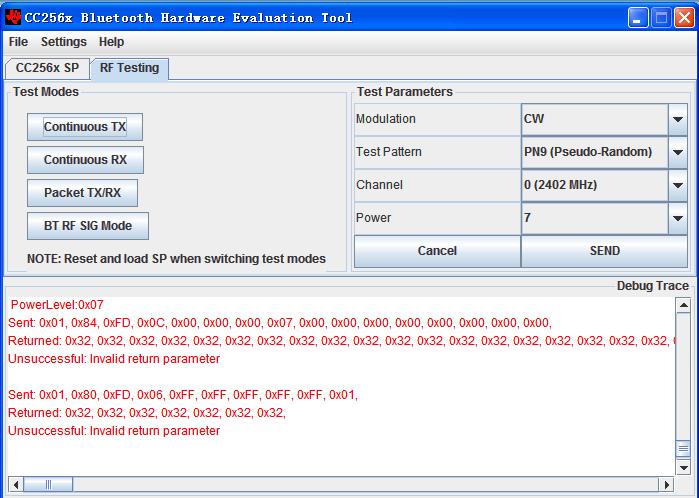Open the File menu
Viewport: 699px width, 498px height.
tap(18, 42)
